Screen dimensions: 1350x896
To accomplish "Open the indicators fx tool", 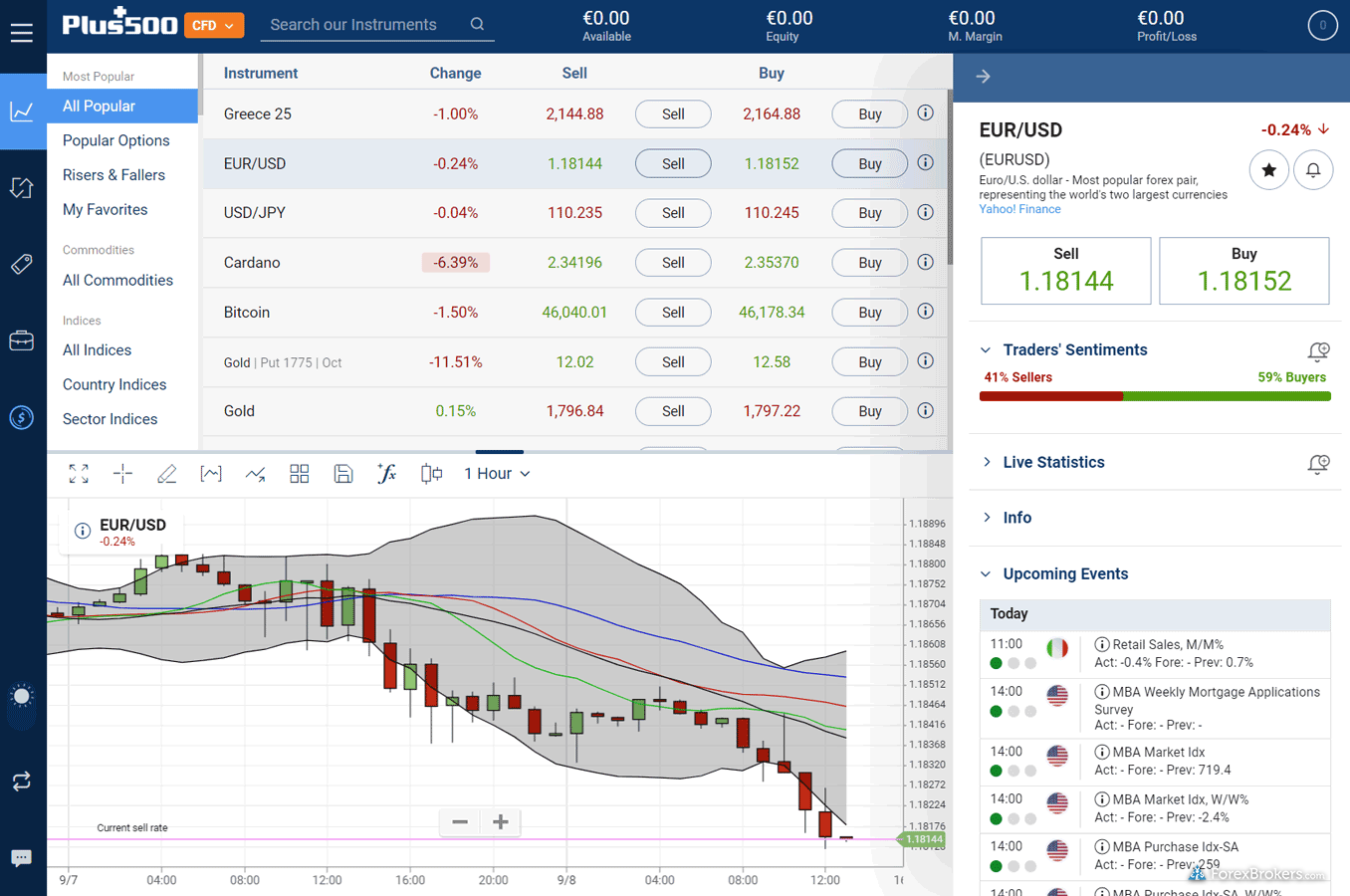I will 386,474.
